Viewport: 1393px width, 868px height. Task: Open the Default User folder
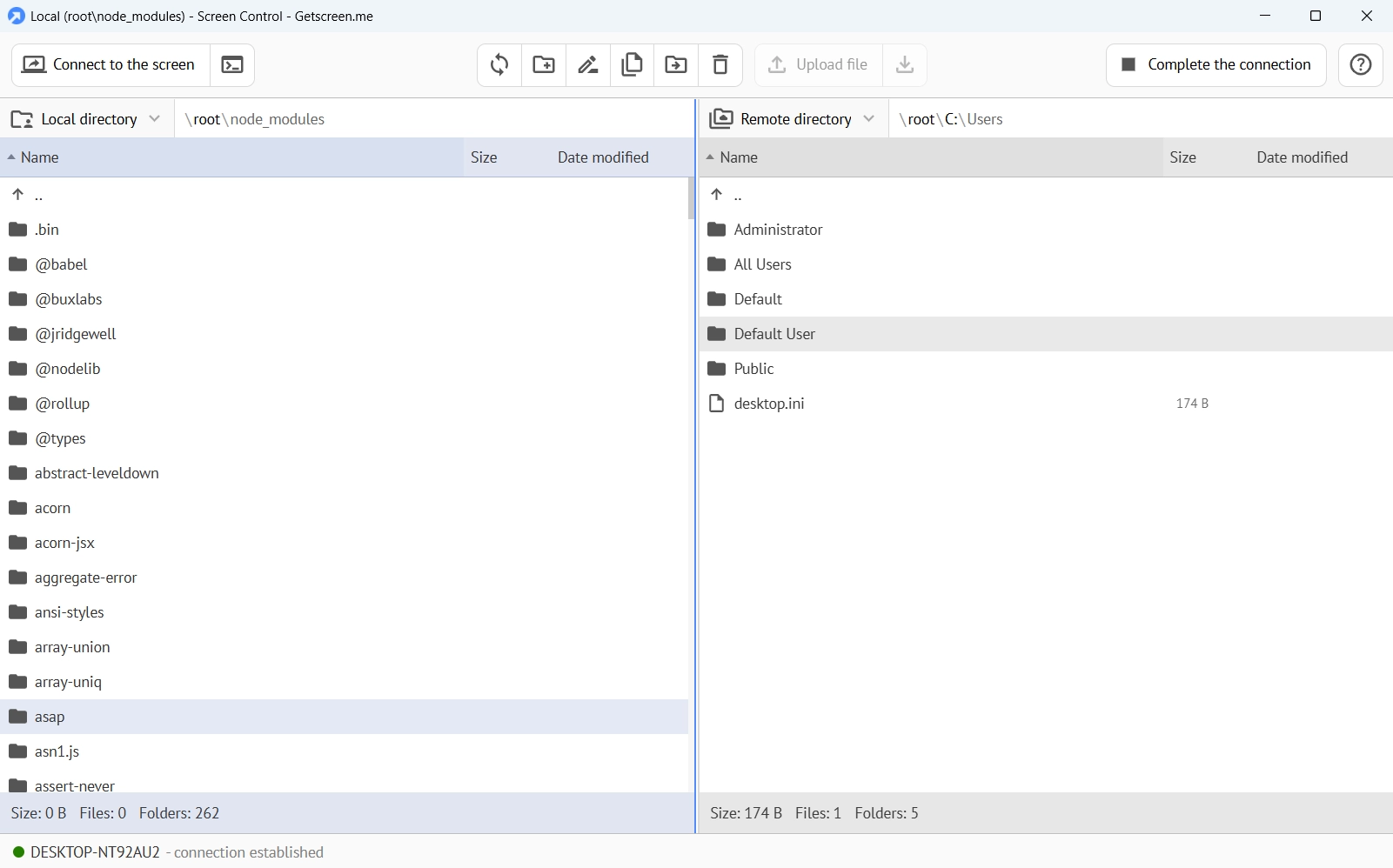tap(774, 333)
